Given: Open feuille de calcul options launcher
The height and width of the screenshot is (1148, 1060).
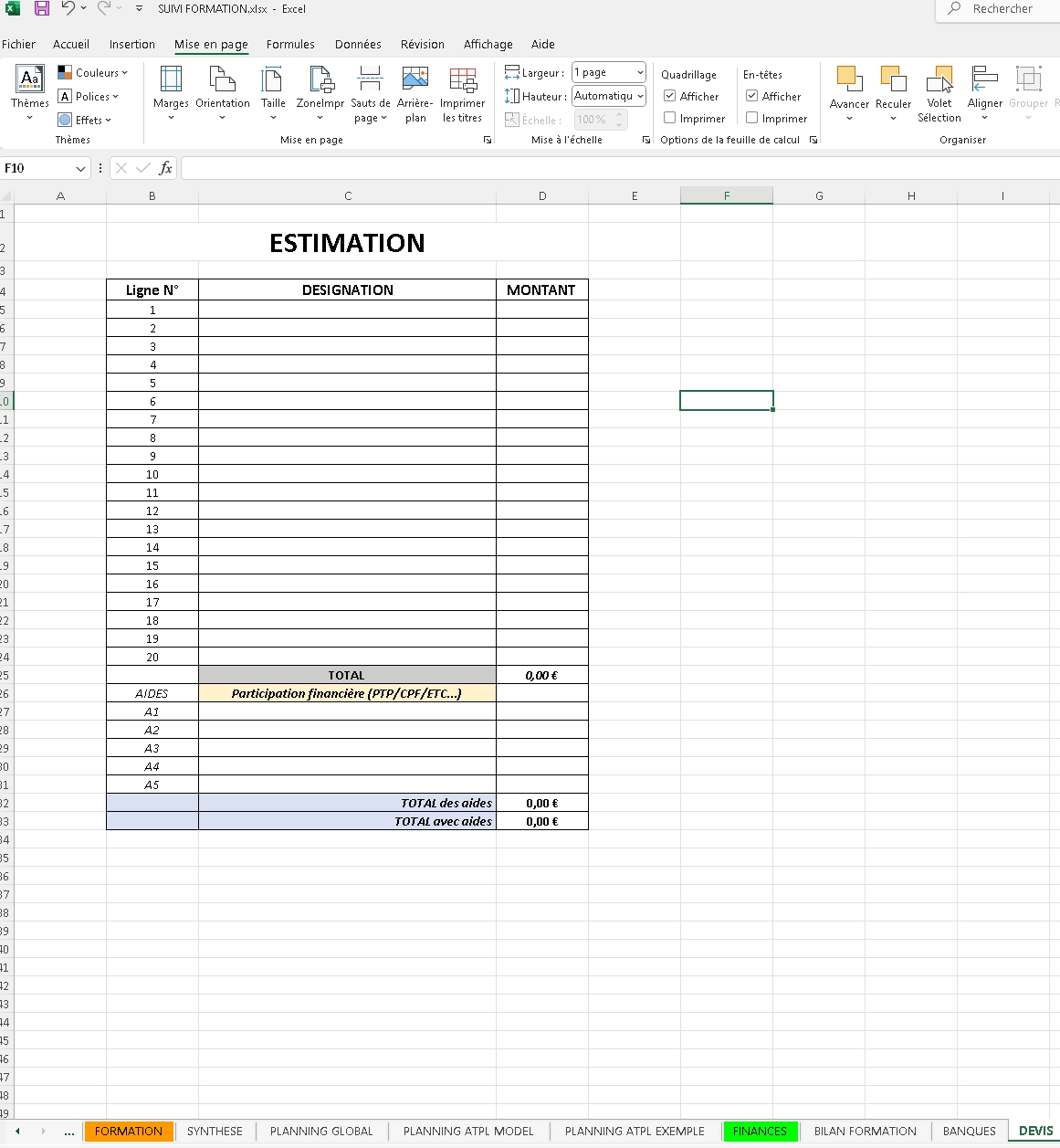Looking at the screenshot, I should pyautogui.click(x=813, y=140).
